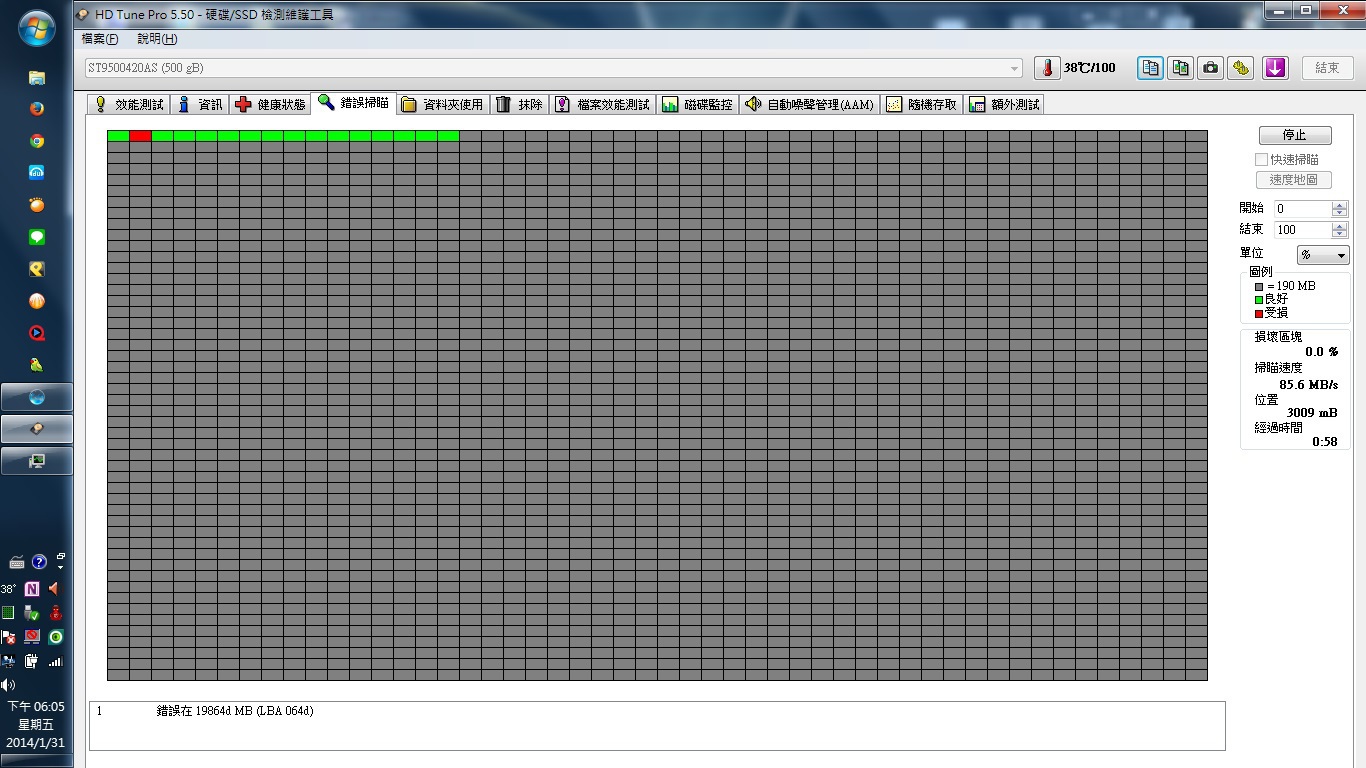Click the 0:58 elapsed time value

(1325, 441)
